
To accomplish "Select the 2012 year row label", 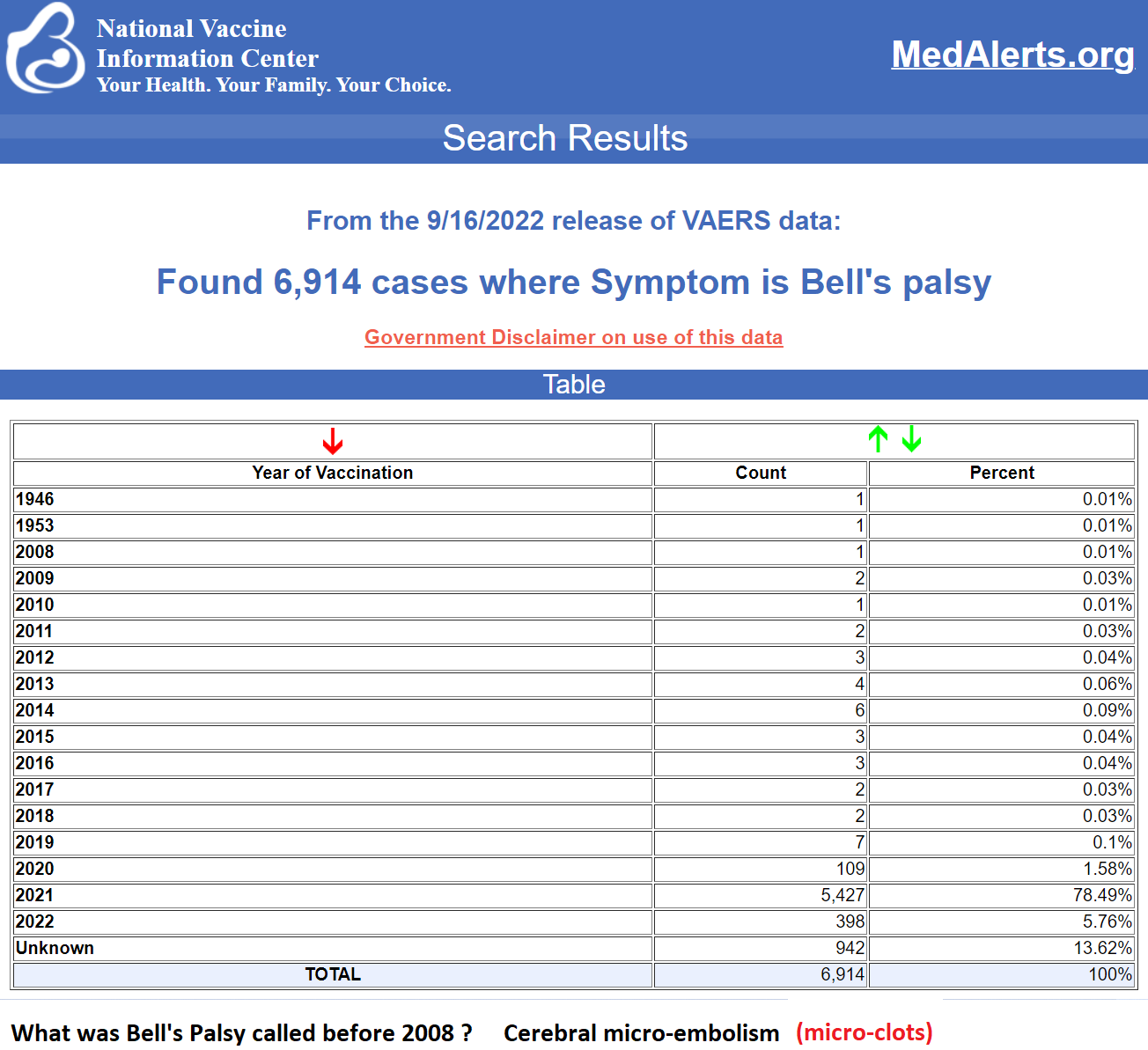I will tap(34, 657).
